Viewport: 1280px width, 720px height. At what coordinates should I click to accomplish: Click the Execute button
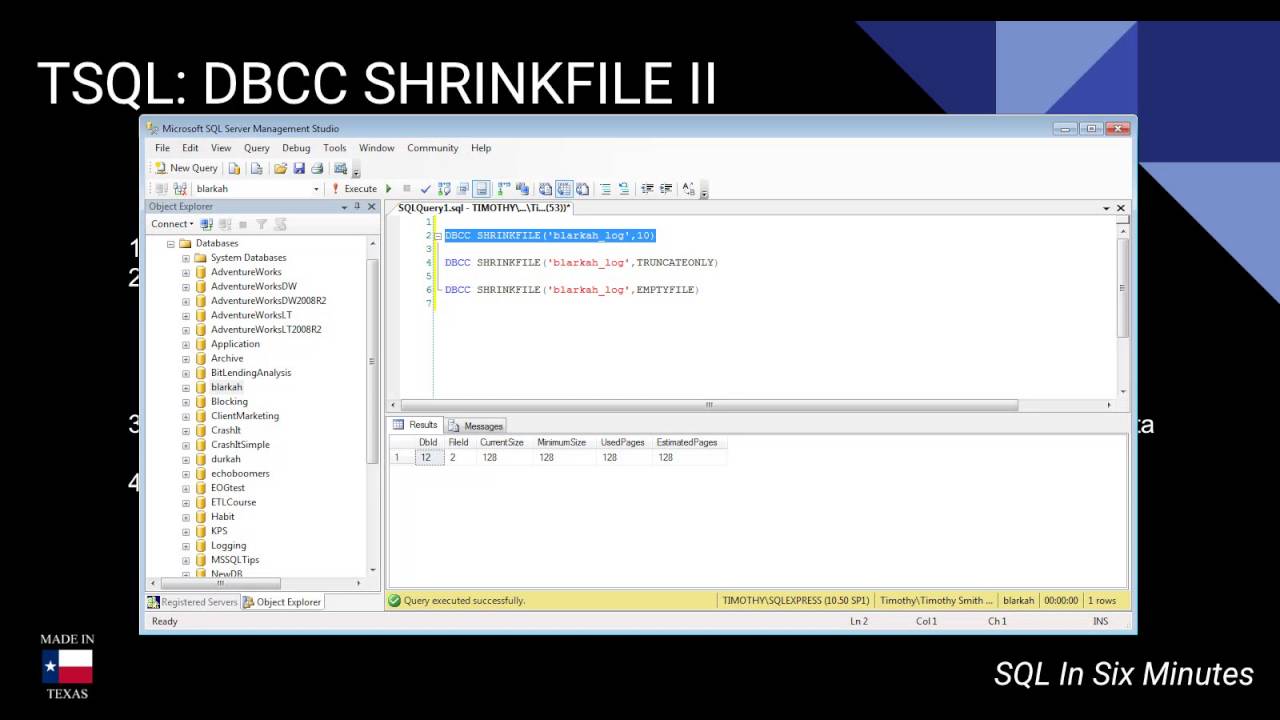click(x=354, y=188)
